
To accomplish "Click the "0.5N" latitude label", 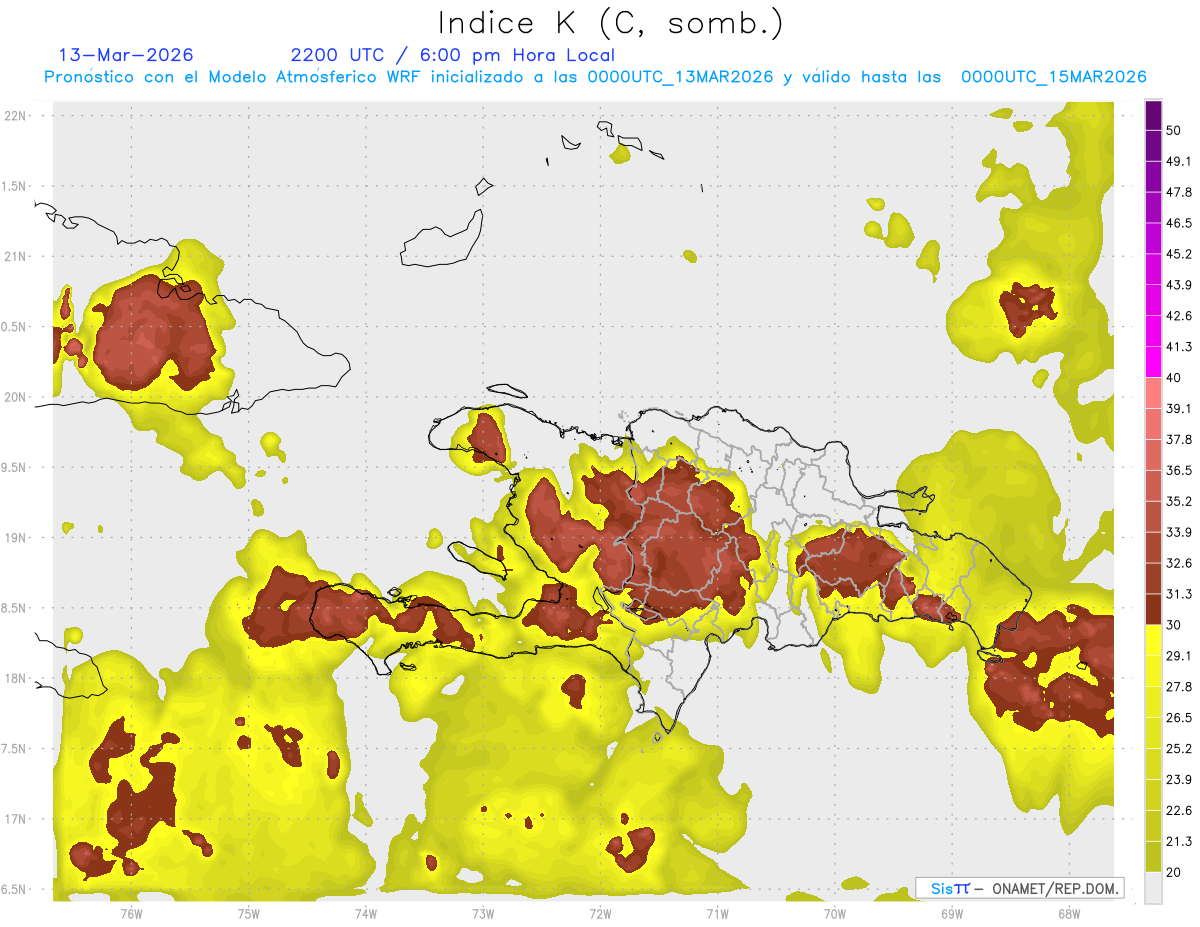I will [x=13, y=327].
